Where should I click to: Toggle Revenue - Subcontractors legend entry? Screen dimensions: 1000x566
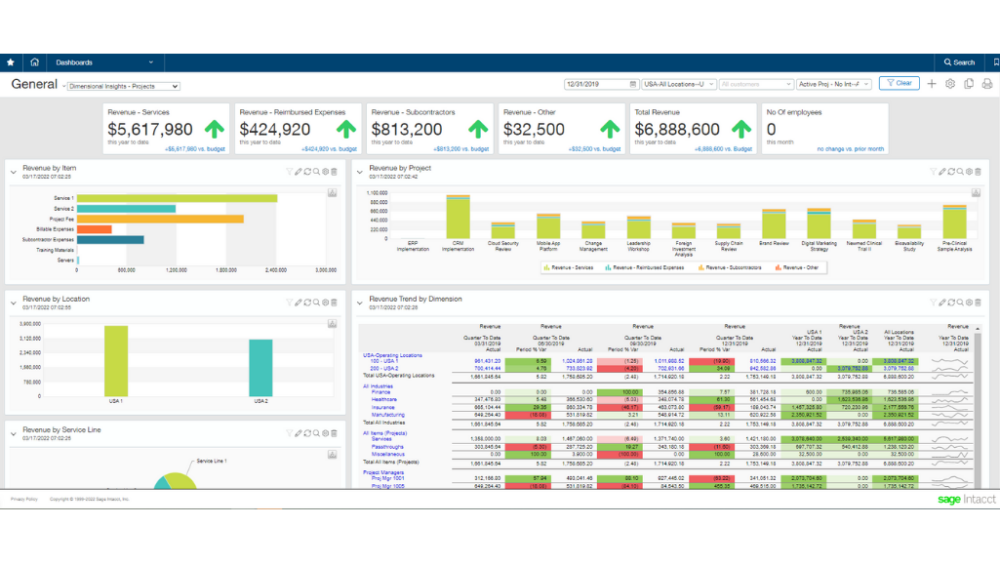pos(730,268)
